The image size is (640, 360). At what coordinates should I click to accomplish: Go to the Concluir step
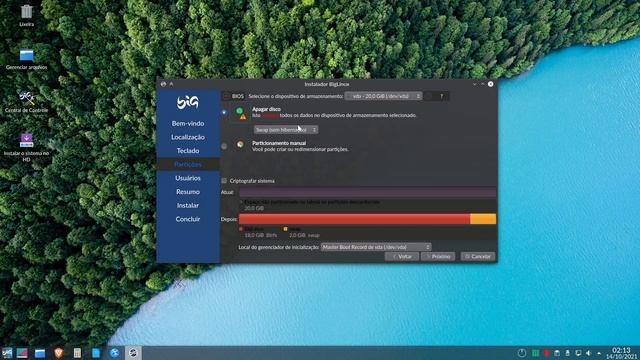188,219
